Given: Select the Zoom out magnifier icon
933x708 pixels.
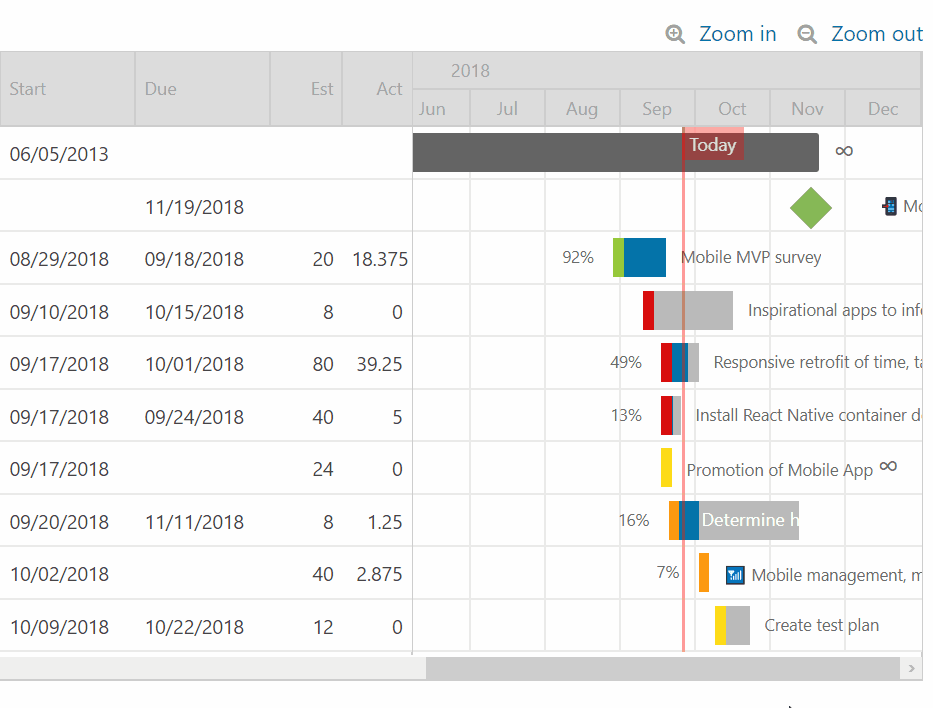Looking at the screenshot, I should (x=807, y=33).
